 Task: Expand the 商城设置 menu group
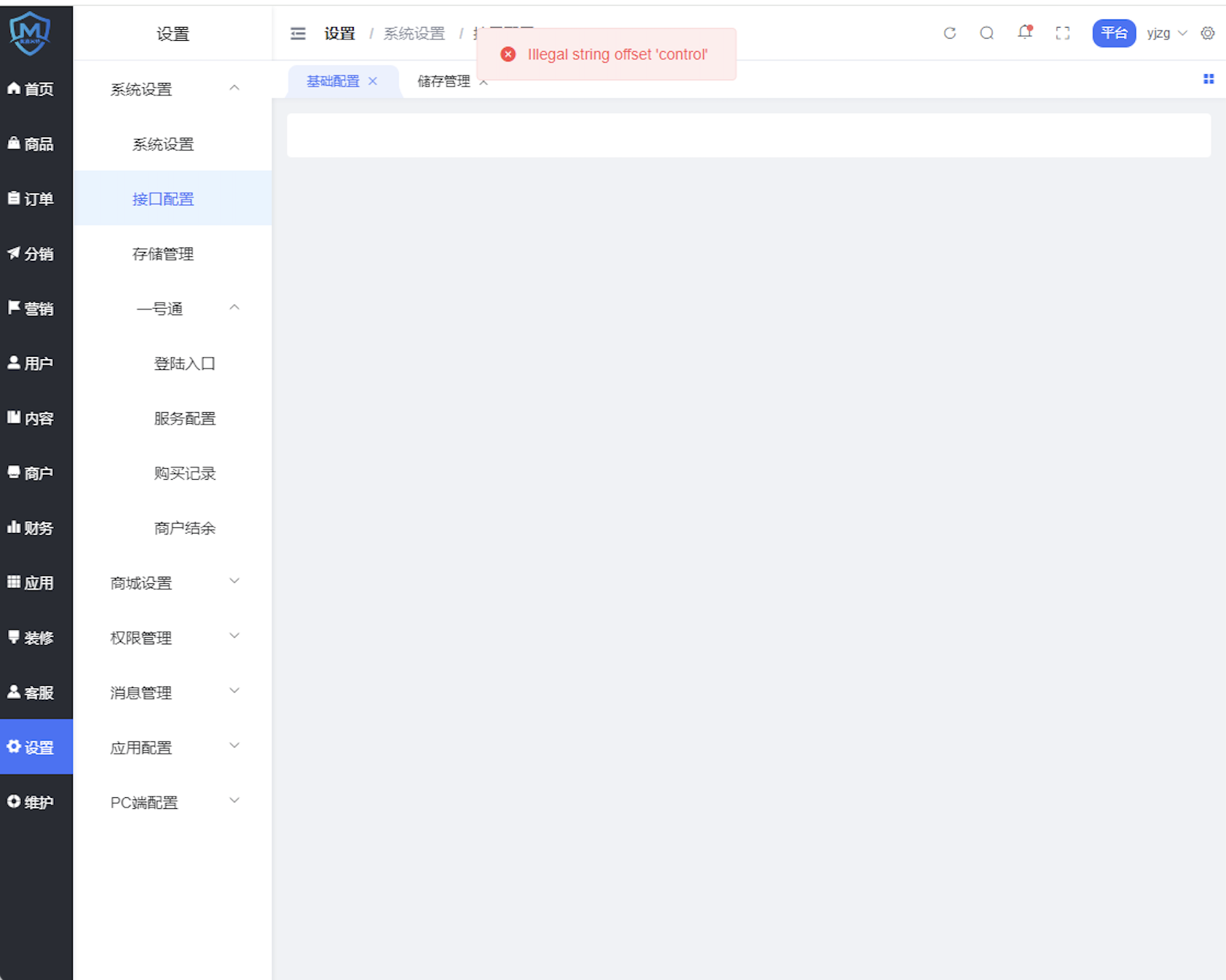tap(234, 581)
